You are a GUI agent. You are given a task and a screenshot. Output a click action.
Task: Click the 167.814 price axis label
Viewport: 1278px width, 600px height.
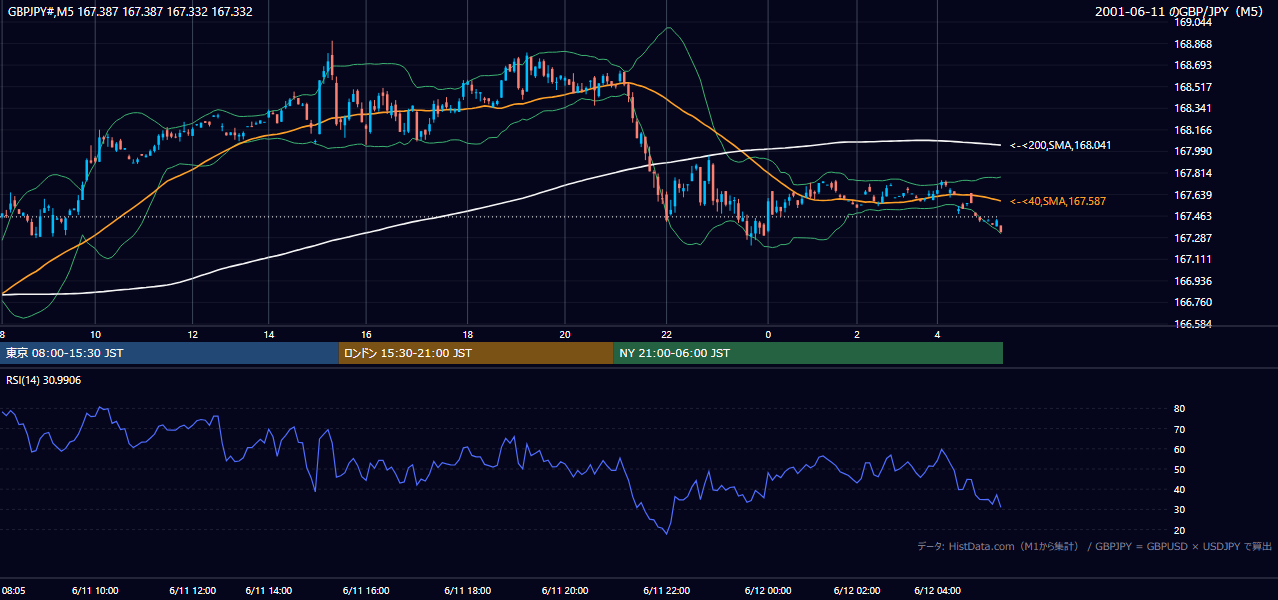(1193, 173)
